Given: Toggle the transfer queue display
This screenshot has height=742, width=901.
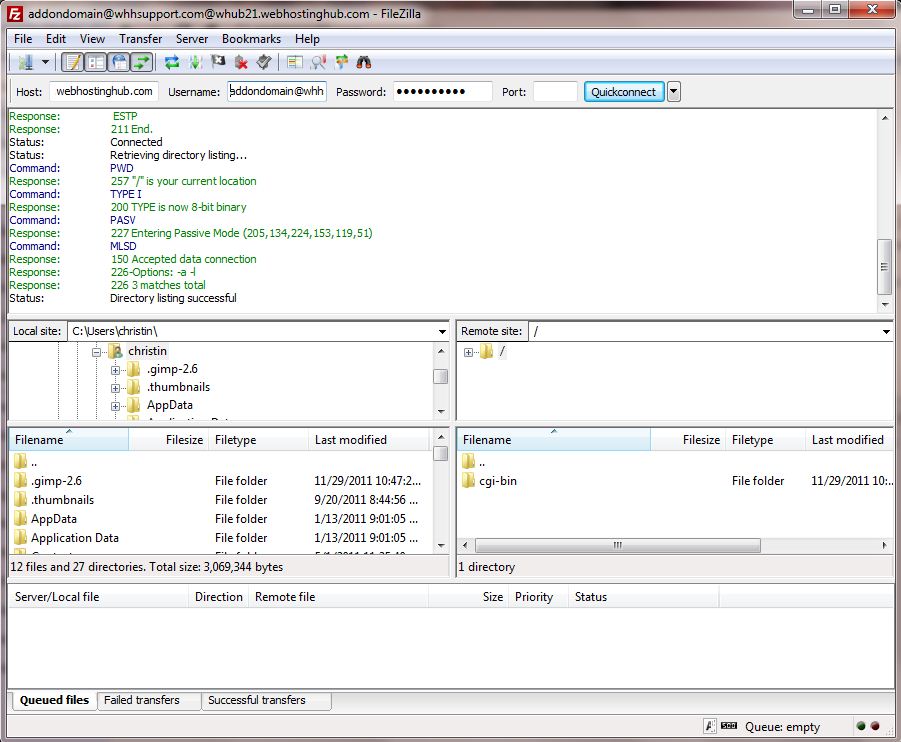Looking at the screenshot, I should (142, 62).
